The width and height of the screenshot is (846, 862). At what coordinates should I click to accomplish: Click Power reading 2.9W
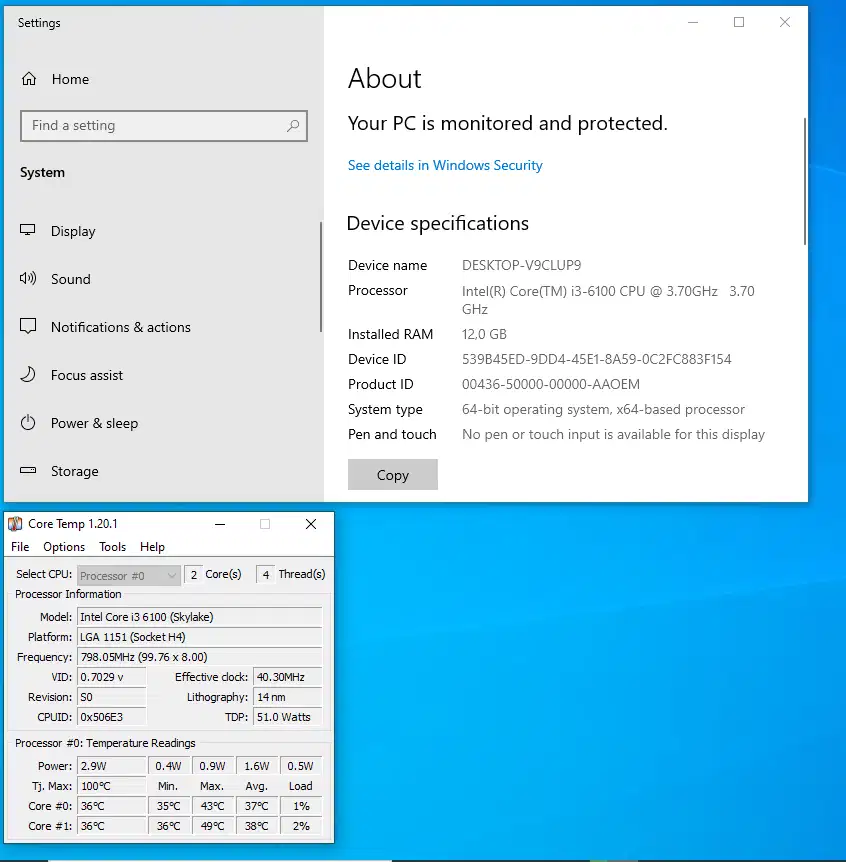pos(112,766)
